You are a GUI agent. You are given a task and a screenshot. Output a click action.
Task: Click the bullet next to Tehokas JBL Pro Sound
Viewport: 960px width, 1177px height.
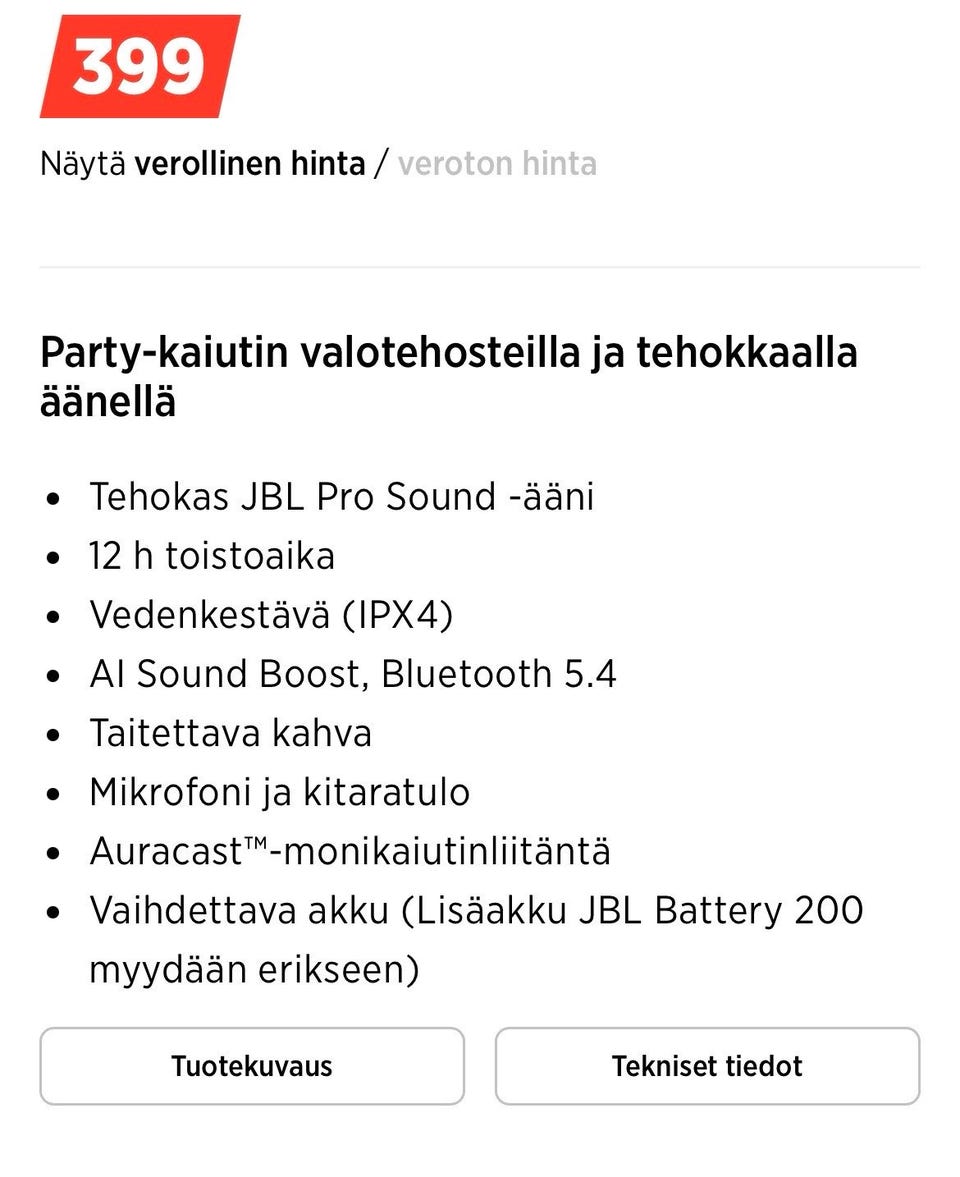[55, 497]
